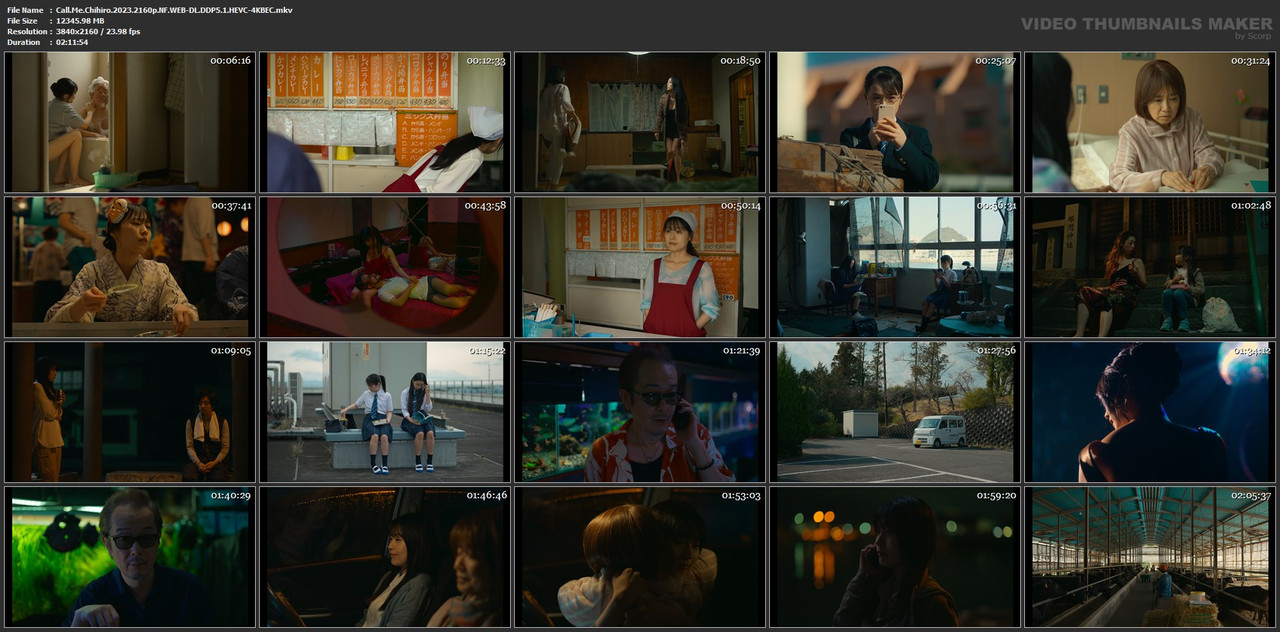The image size is (1280, 632).
Task: Select the thumbnail at 00:56:31
Action: coord(895,267)
